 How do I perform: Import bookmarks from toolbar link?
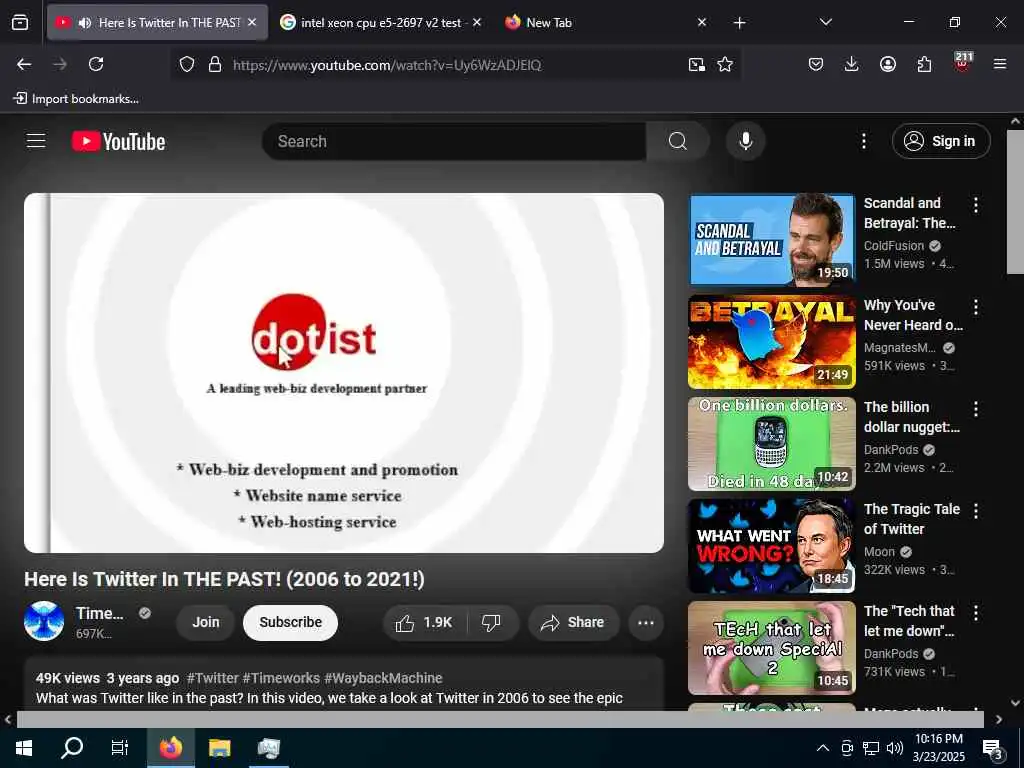76,99
